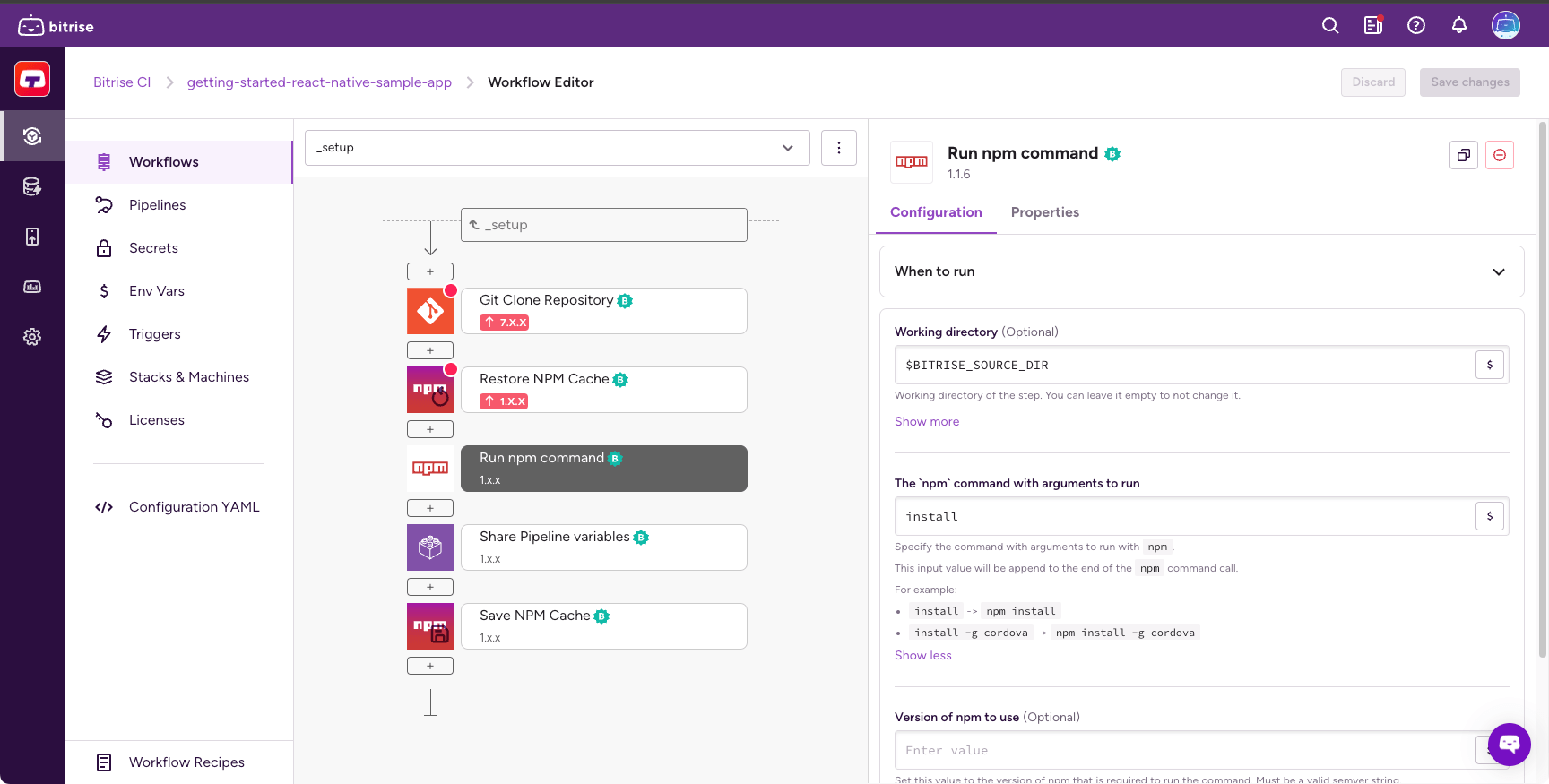Insert variable into npm command field

coord(1490,516)
